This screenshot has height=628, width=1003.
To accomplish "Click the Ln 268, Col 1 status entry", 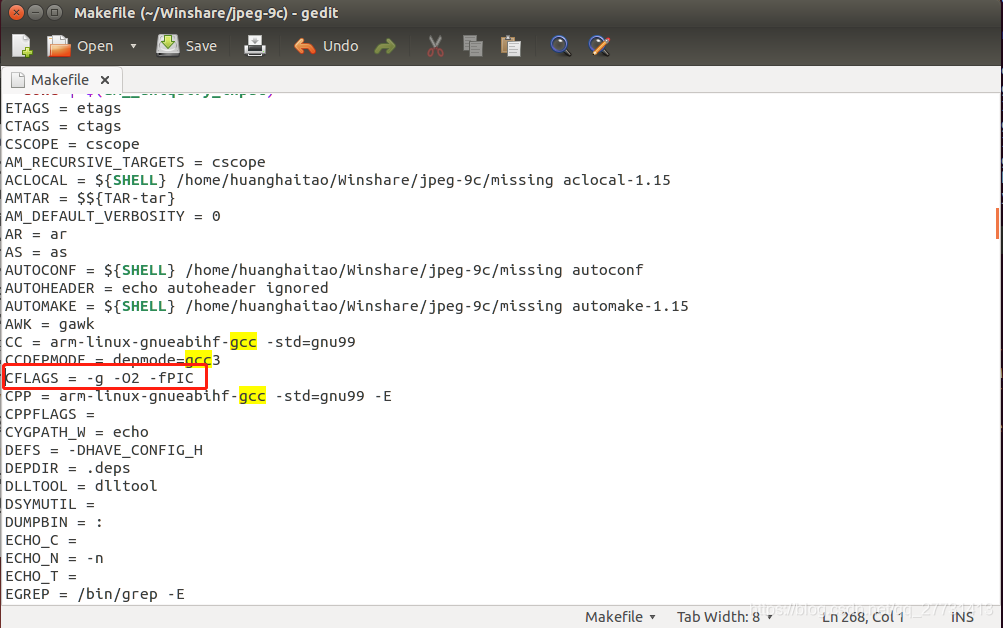I will point(863,616).
